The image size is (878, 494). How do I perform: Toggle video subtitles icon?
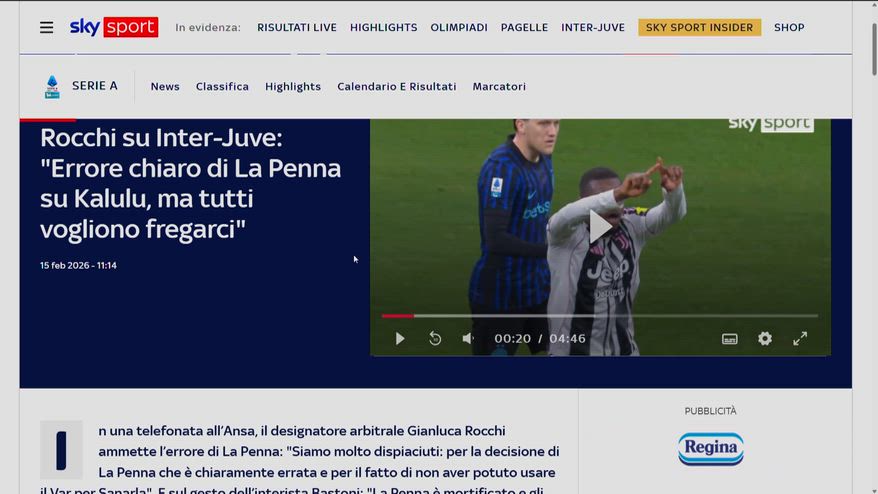pos(730,339)
